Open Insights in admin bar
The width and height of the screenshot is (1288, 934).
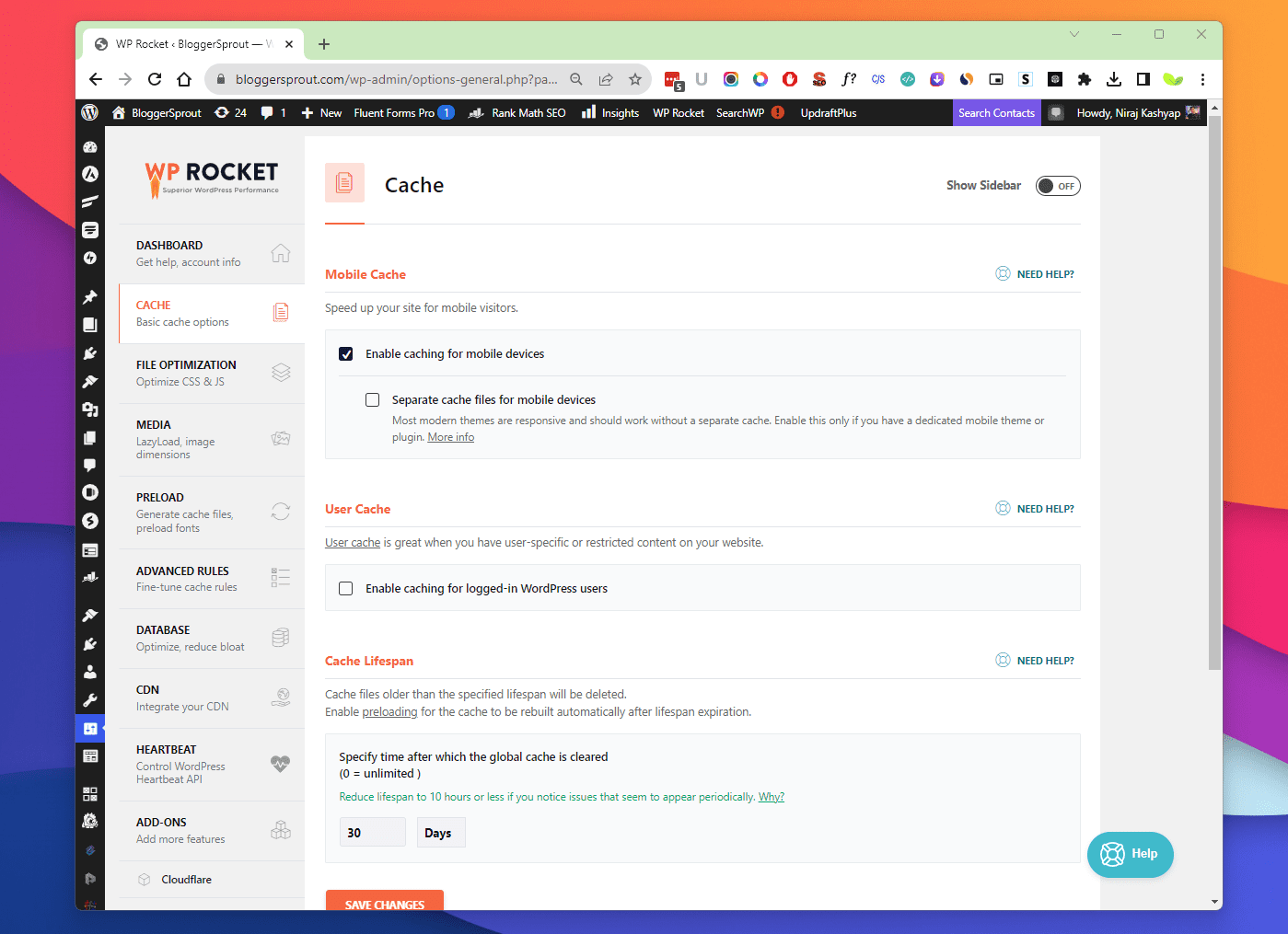610,112
